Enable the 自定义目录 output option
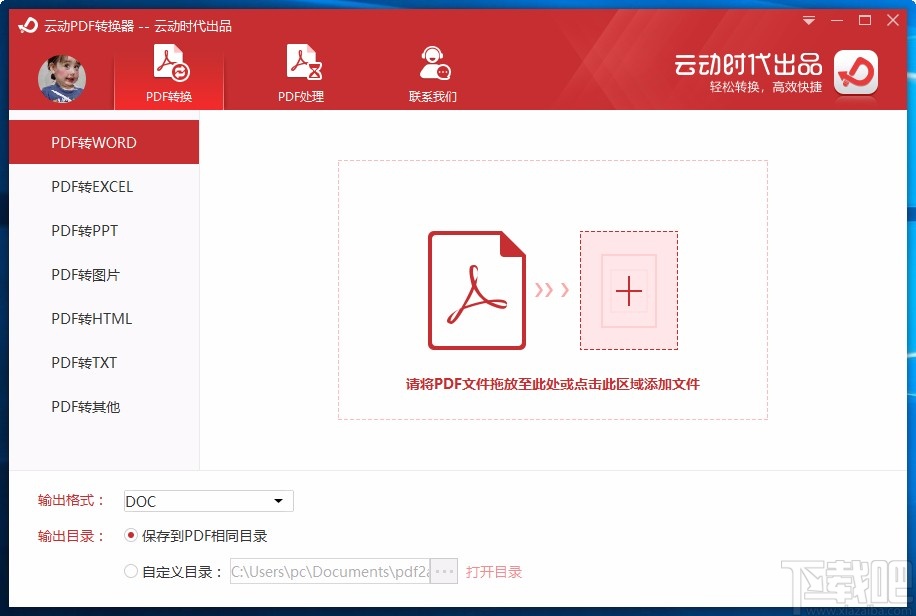 [x=131, y=571]
